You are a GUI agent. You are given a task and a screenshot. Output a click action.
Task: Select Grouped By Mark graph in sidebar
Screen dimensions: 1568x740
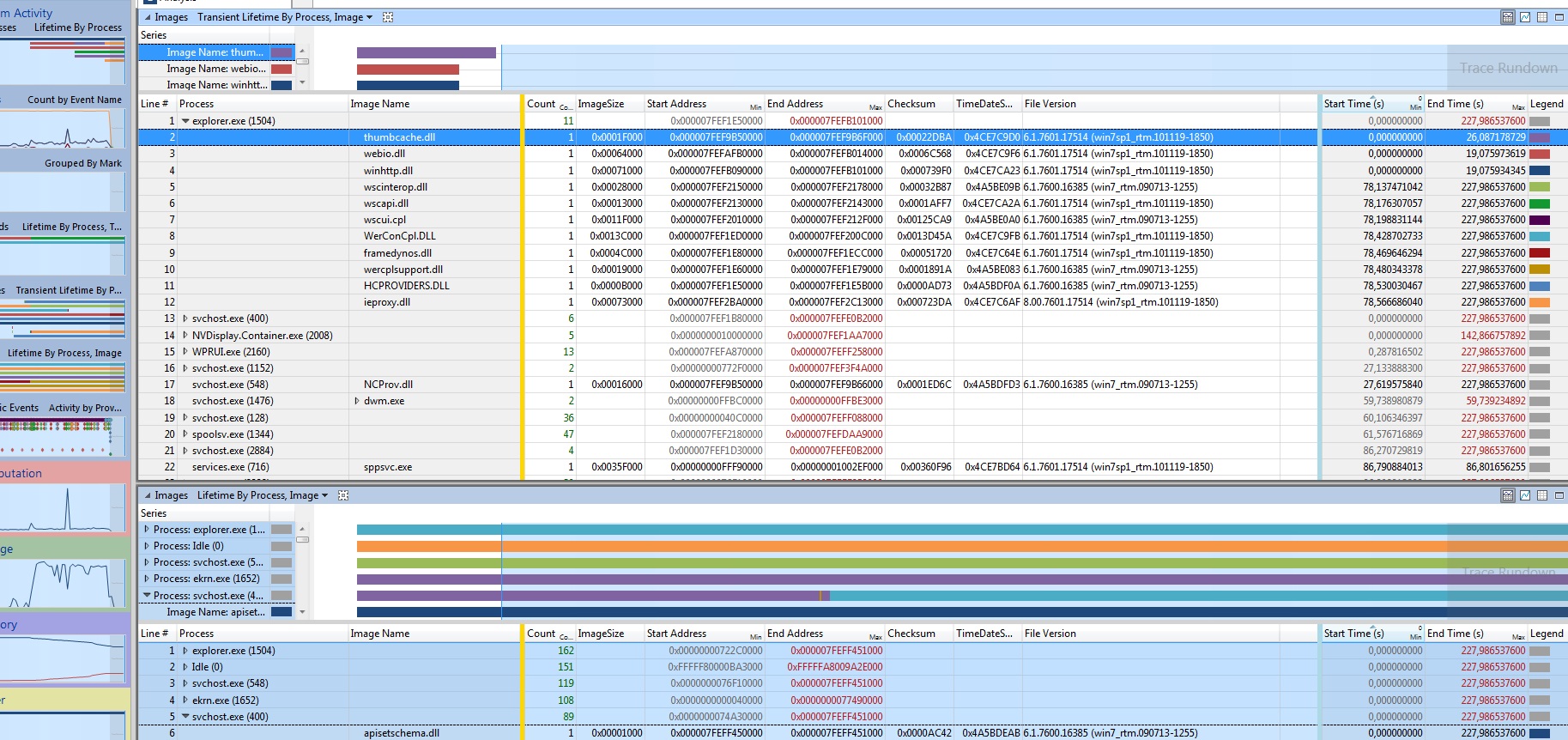pyautogui.click(x=63, y=191)
